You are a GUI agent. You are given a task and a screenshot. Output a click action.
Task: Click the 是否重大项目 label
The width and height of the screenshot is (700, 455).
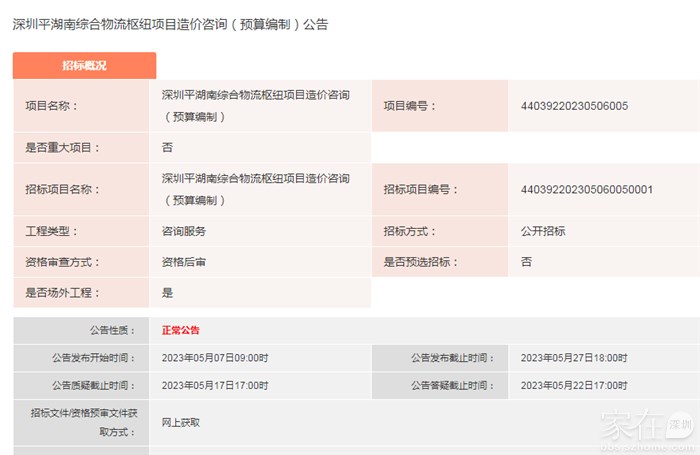pos(62,147)
